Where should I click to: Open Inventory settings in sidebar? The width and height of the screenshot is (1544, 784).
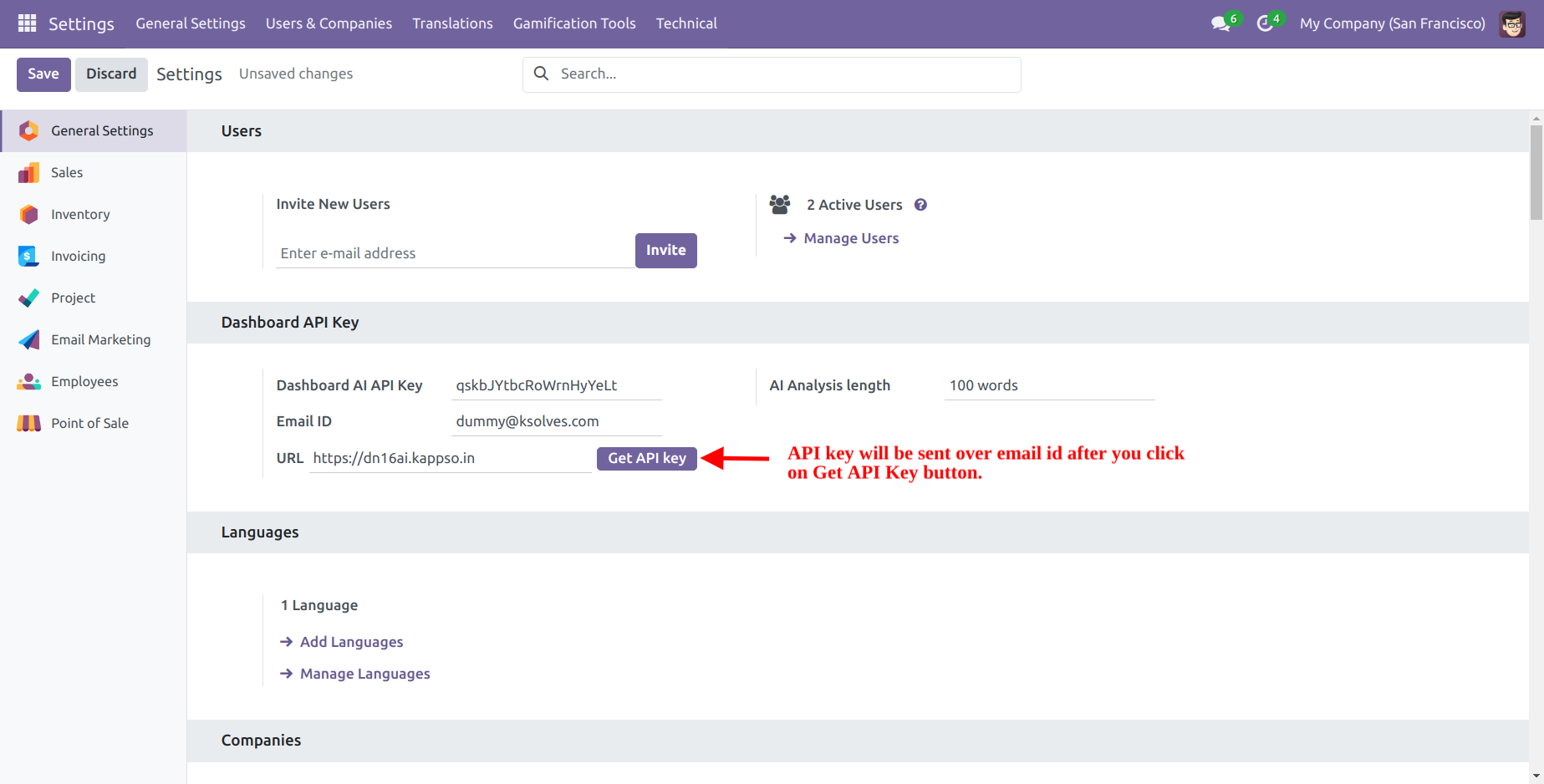tap(80, 215)
